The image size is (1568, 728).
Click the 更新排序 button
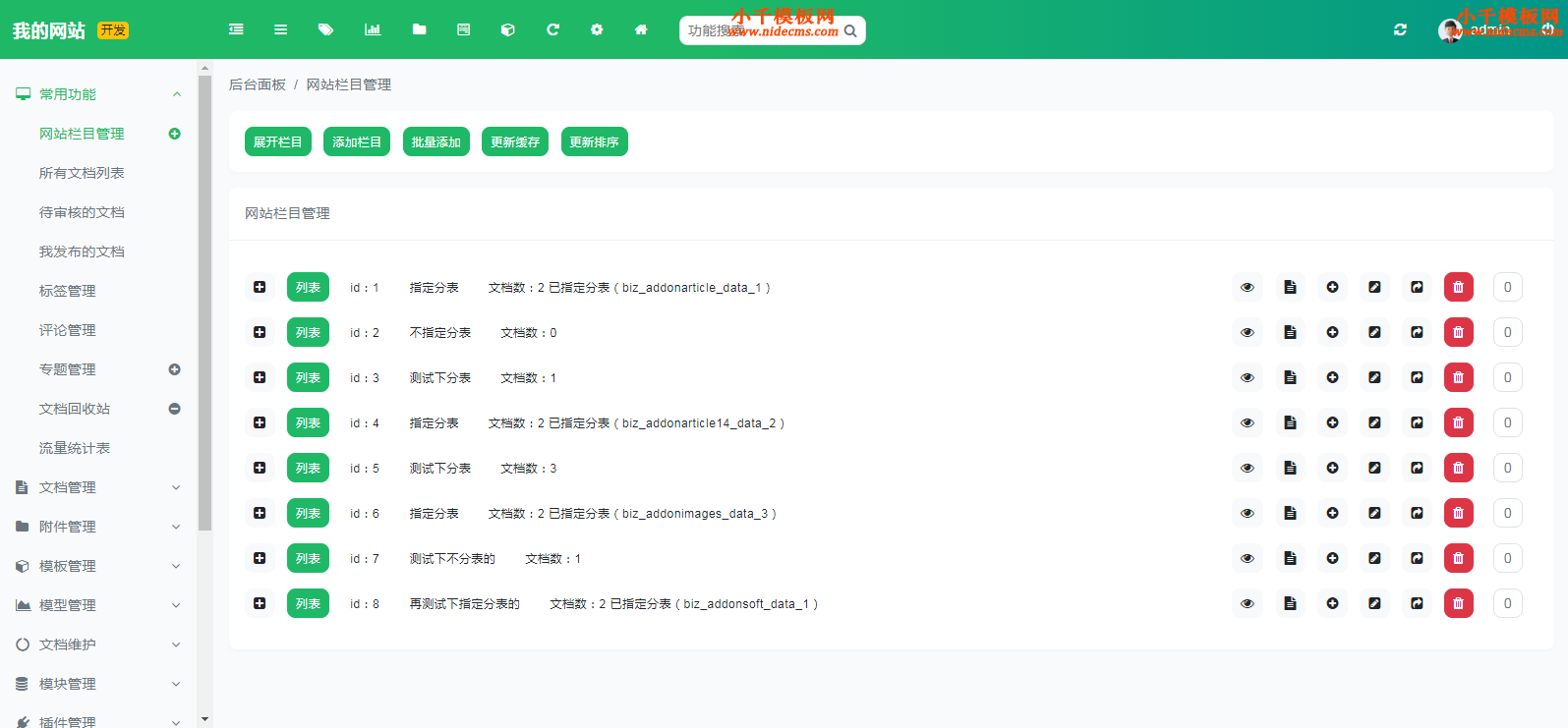[x=594, y=141]
